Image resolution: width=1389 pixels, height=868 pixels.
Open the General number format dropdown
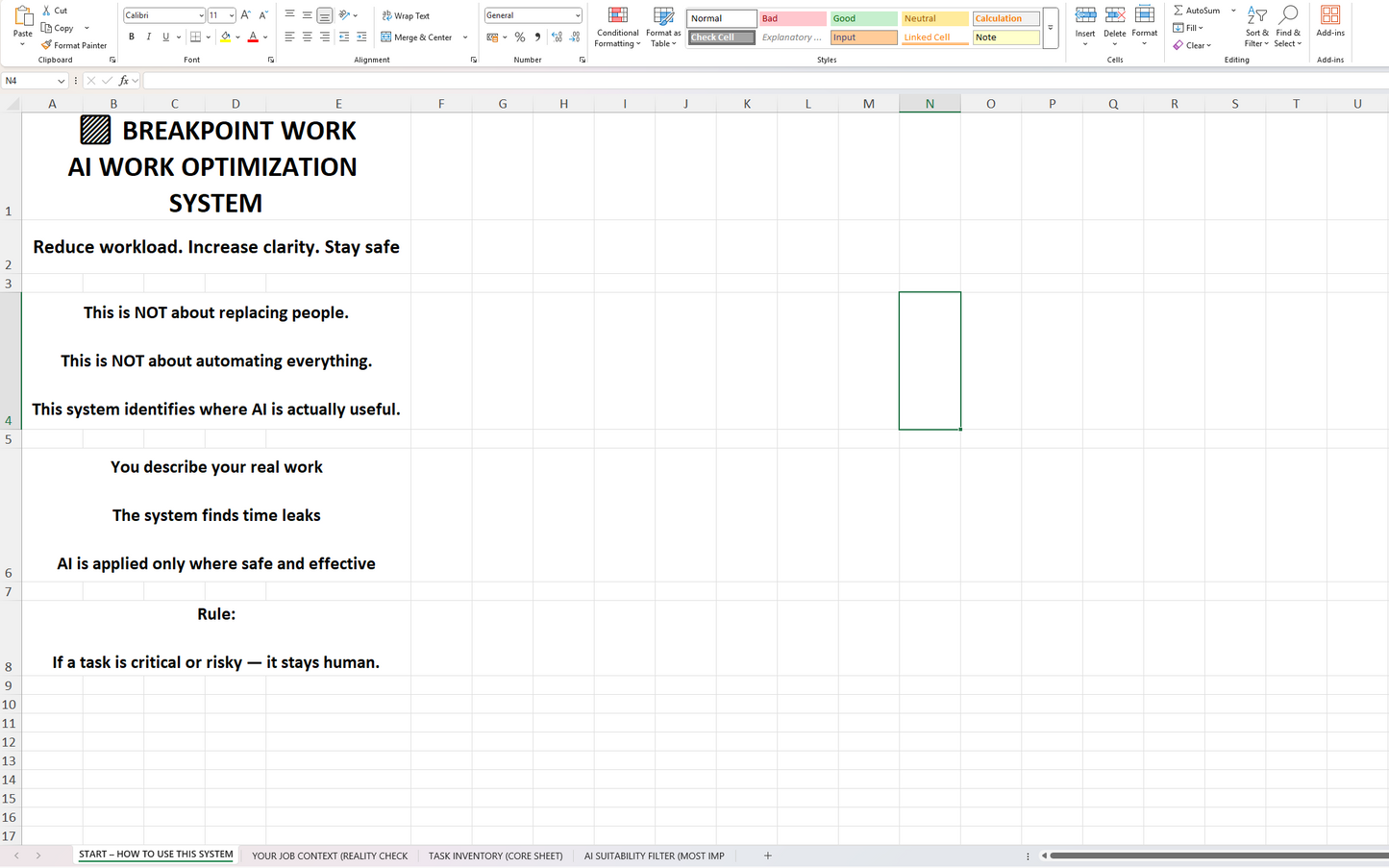point(578,14)
